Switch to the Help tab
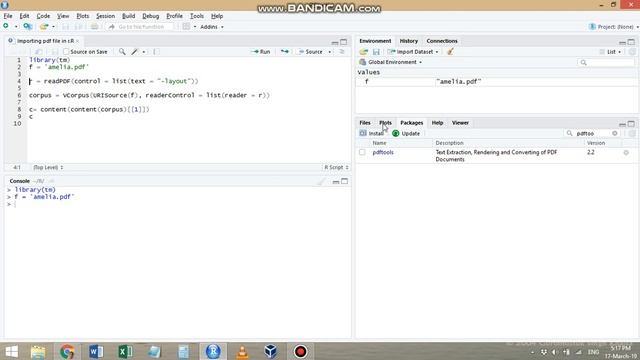The width and height of the screenshot is (640, 360). pos(437,122)
